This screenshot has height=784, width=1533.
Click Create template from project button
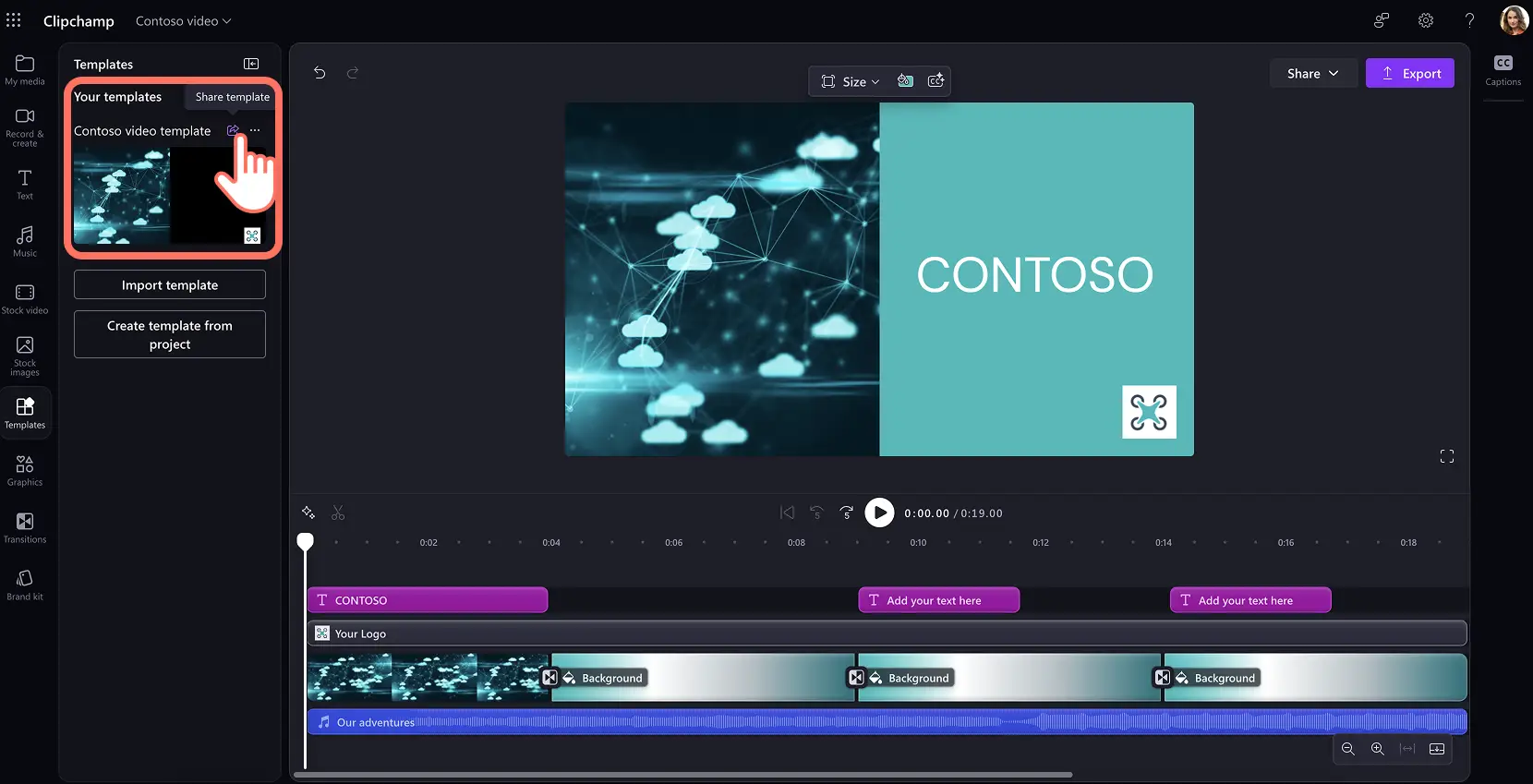170,334
